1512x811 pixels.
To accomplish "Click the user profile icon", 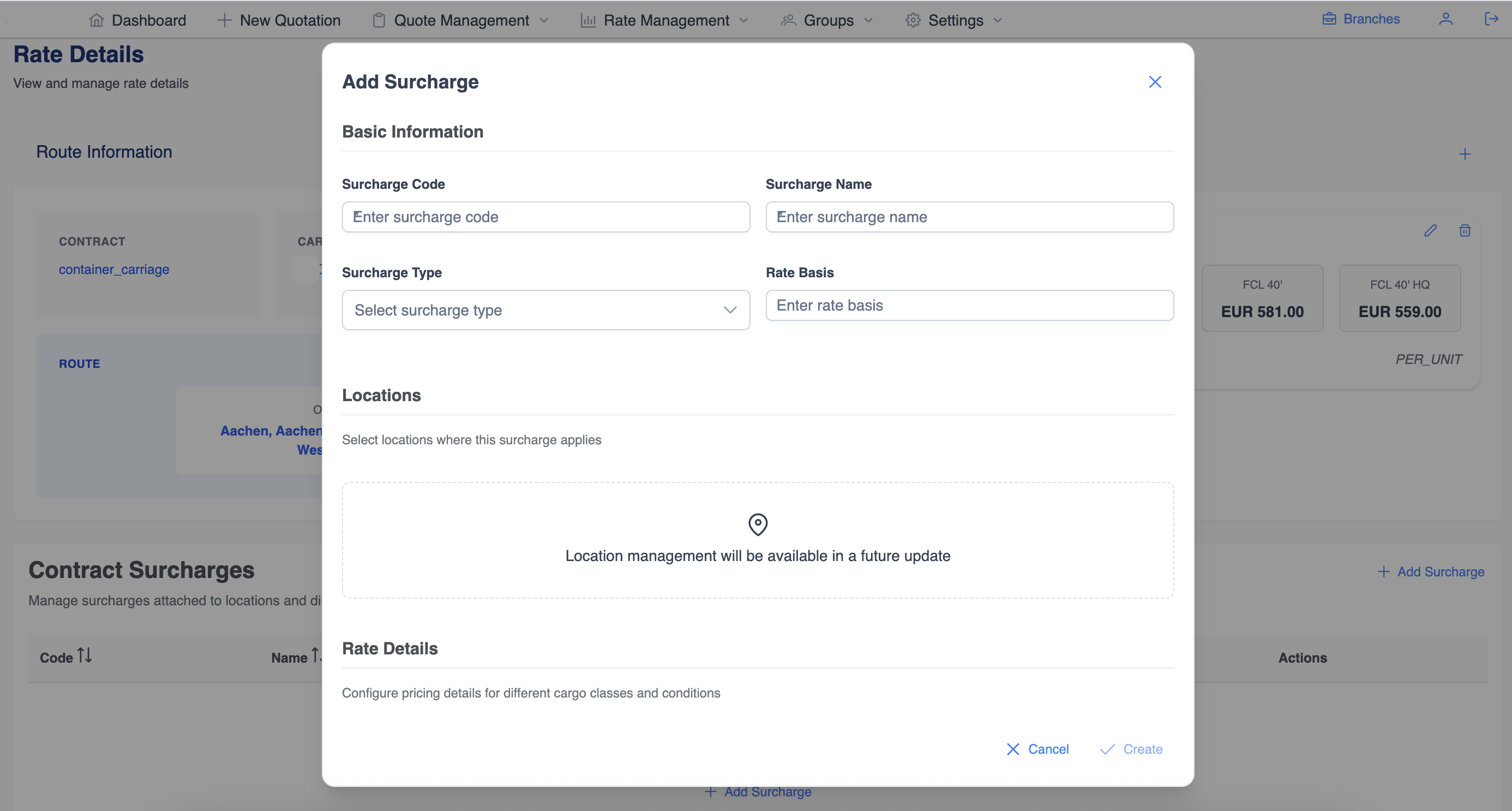I will [1445, 20].
